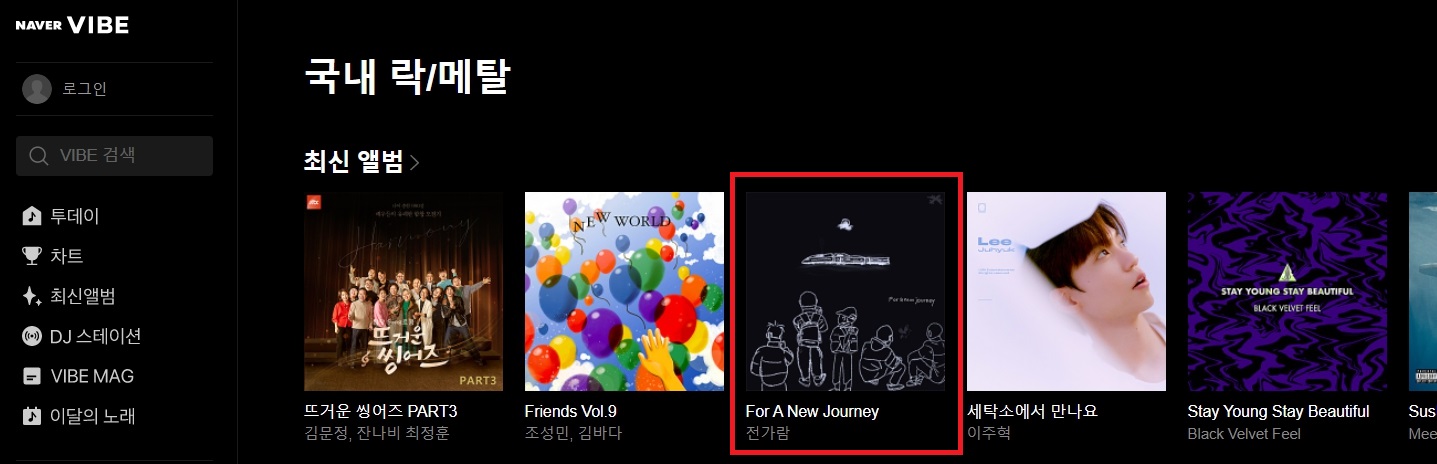Viewport: 1437px width, 464px height.
Task: Expand 최신 앨범 section with chevron arrow
Action: pyautogui.click(x=414, y=162)
